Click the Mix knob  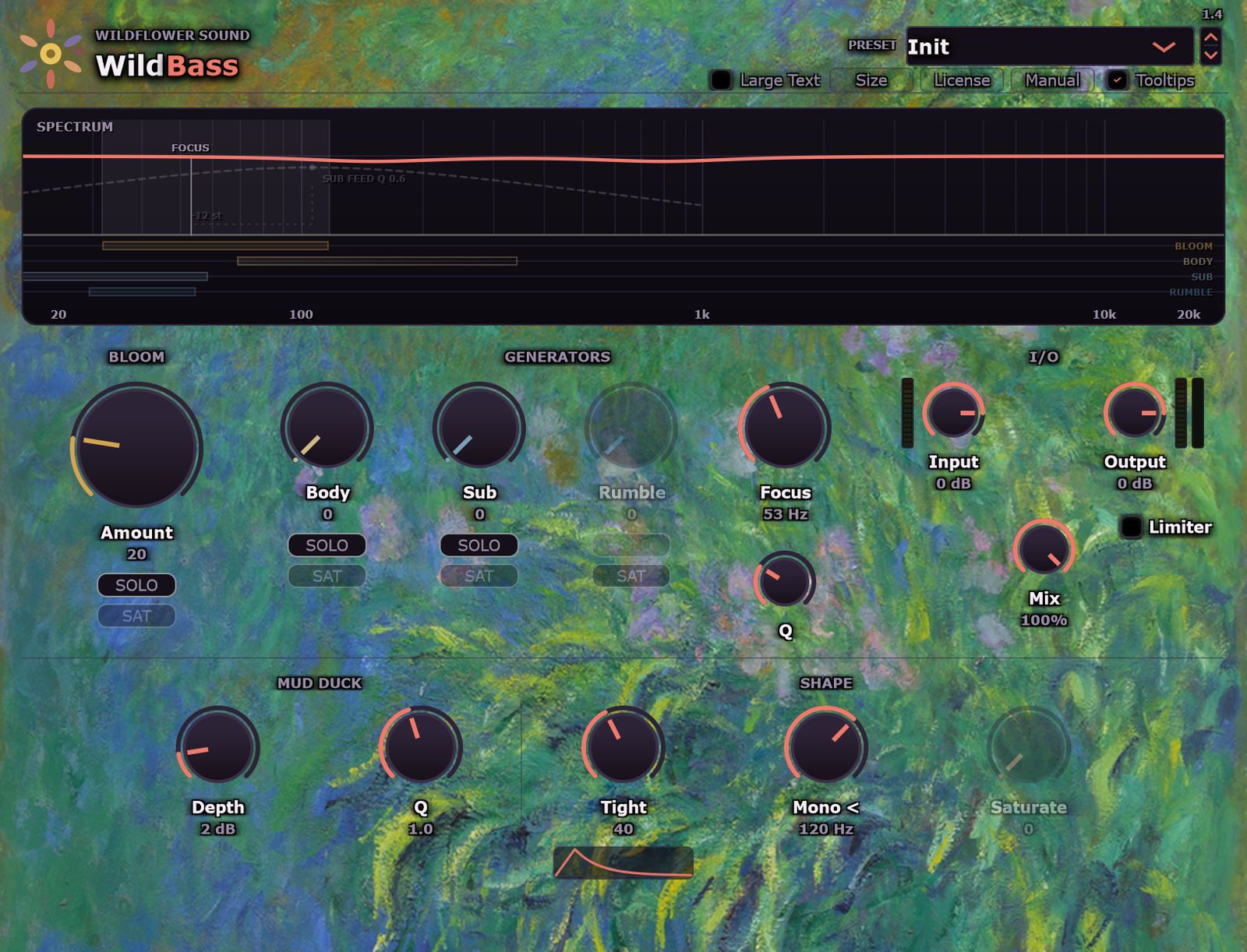1044,549
